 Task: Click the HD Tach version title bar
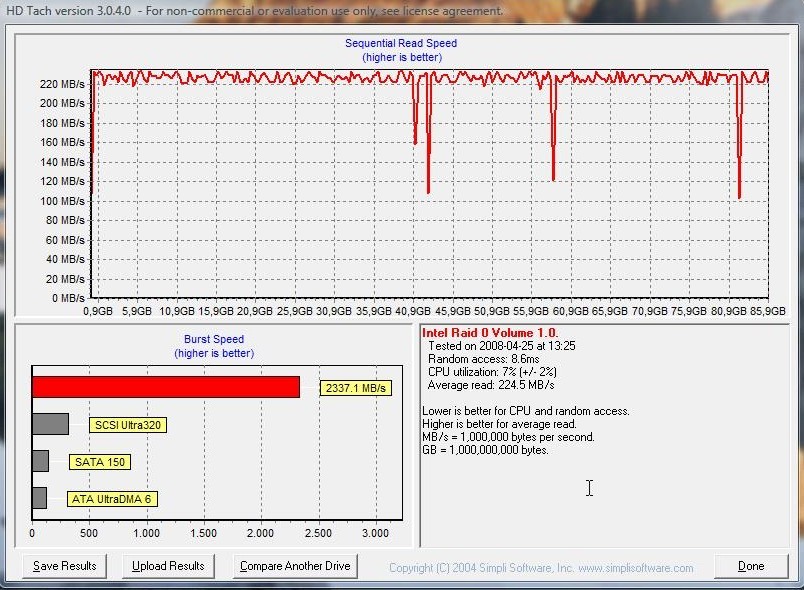(254, 10)
